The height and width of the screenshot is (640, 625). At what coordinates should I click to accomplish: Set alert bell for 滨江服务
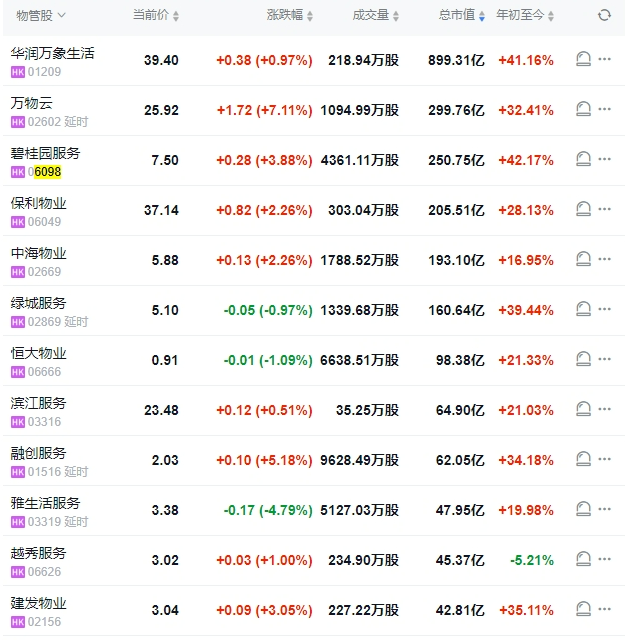[x=583, y=409]
